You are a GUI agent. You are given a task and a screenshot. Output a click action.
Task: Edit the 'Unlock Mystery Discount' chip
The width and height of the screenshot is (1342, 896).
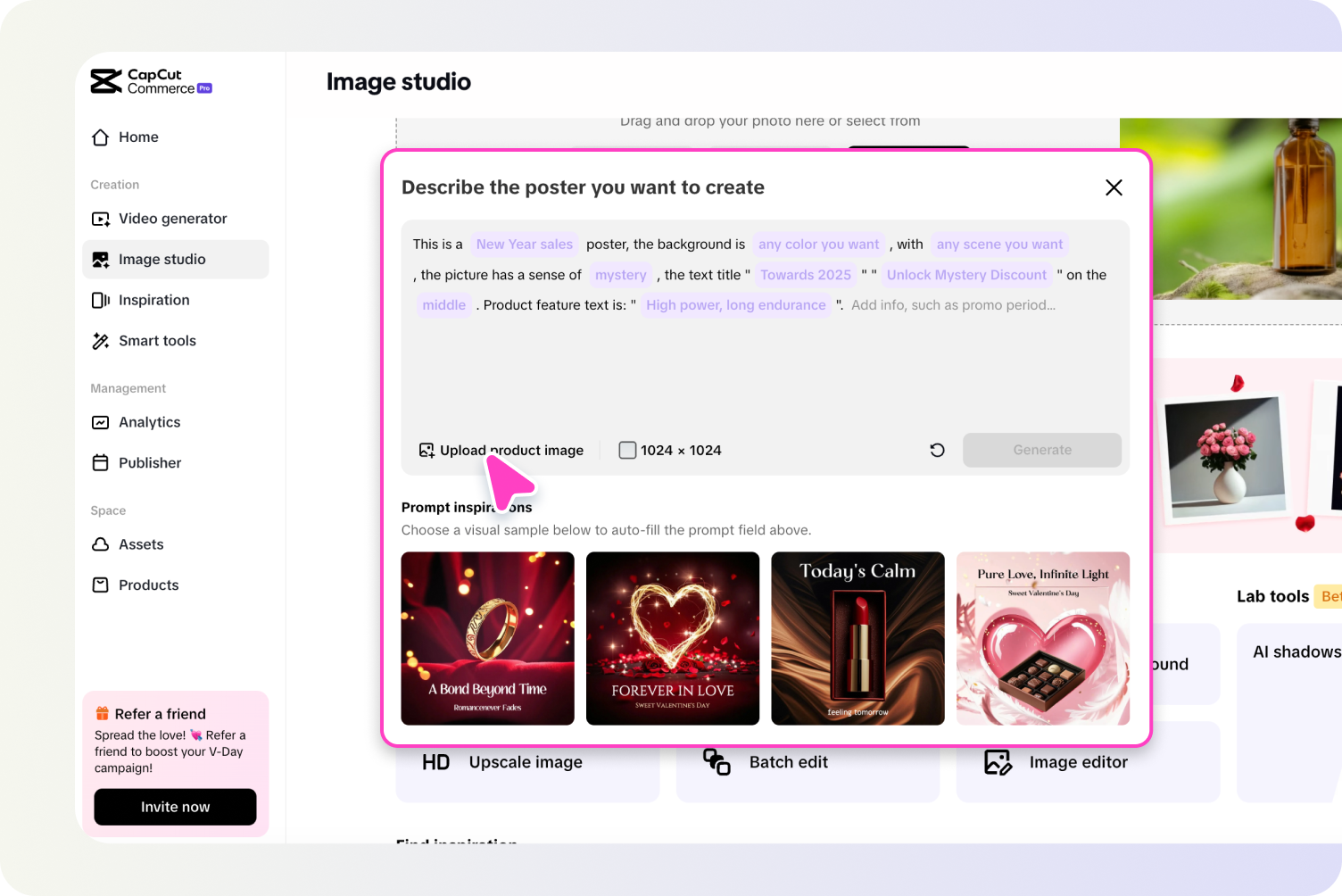[x=966, y=275]
